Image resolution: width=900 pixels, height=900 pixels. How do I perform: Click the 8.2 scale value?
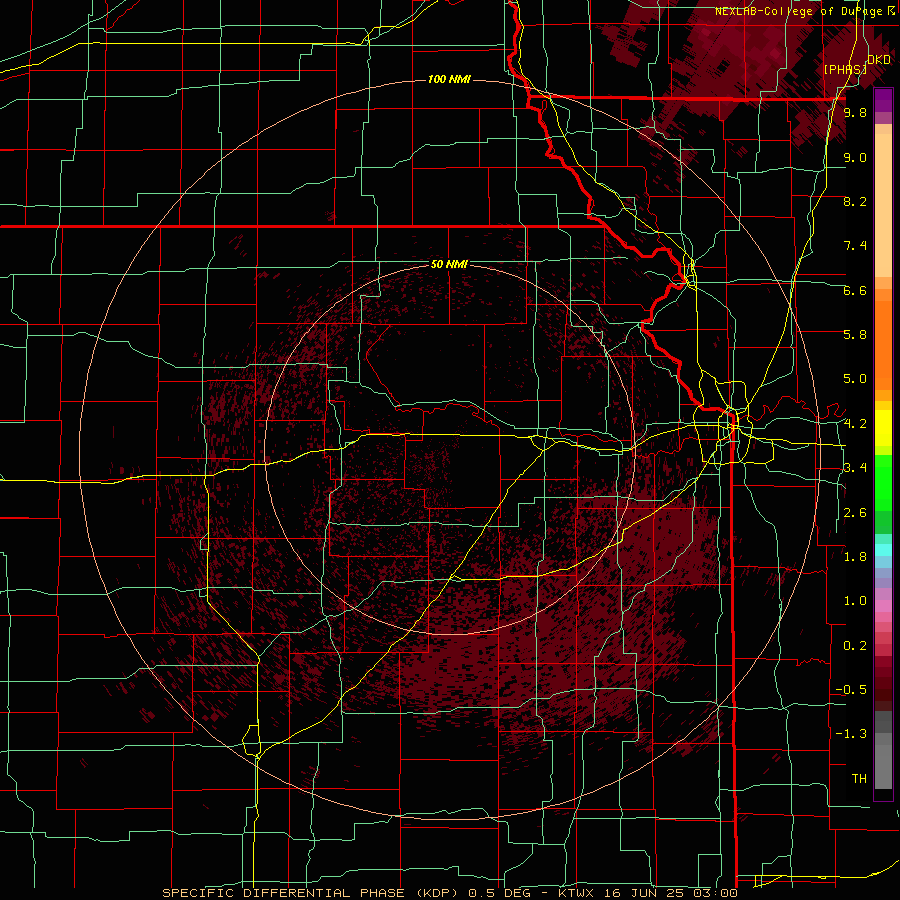[855, 201]
